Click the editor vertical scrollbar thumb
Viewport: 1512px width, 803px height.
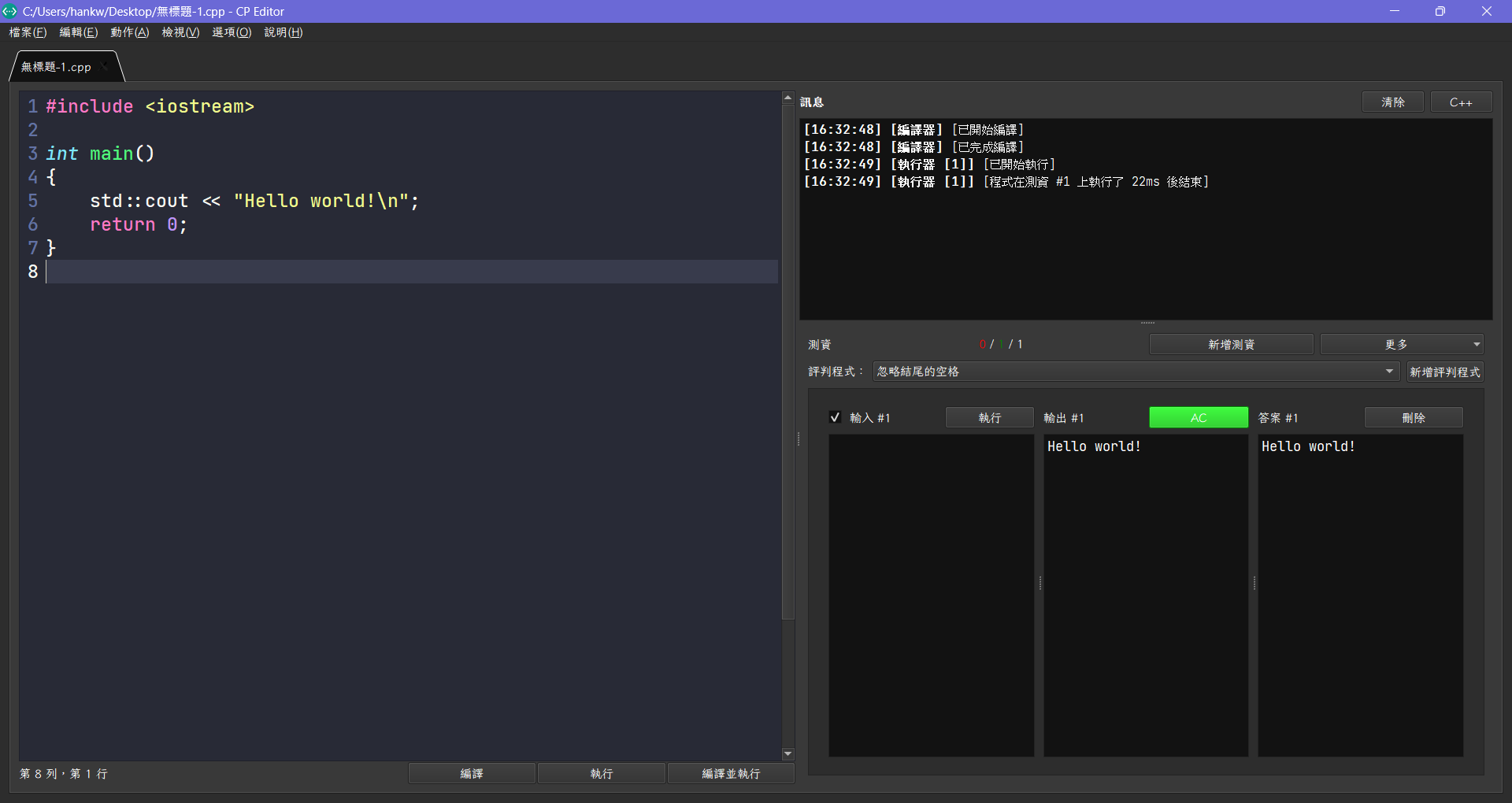tap(787, 362)
